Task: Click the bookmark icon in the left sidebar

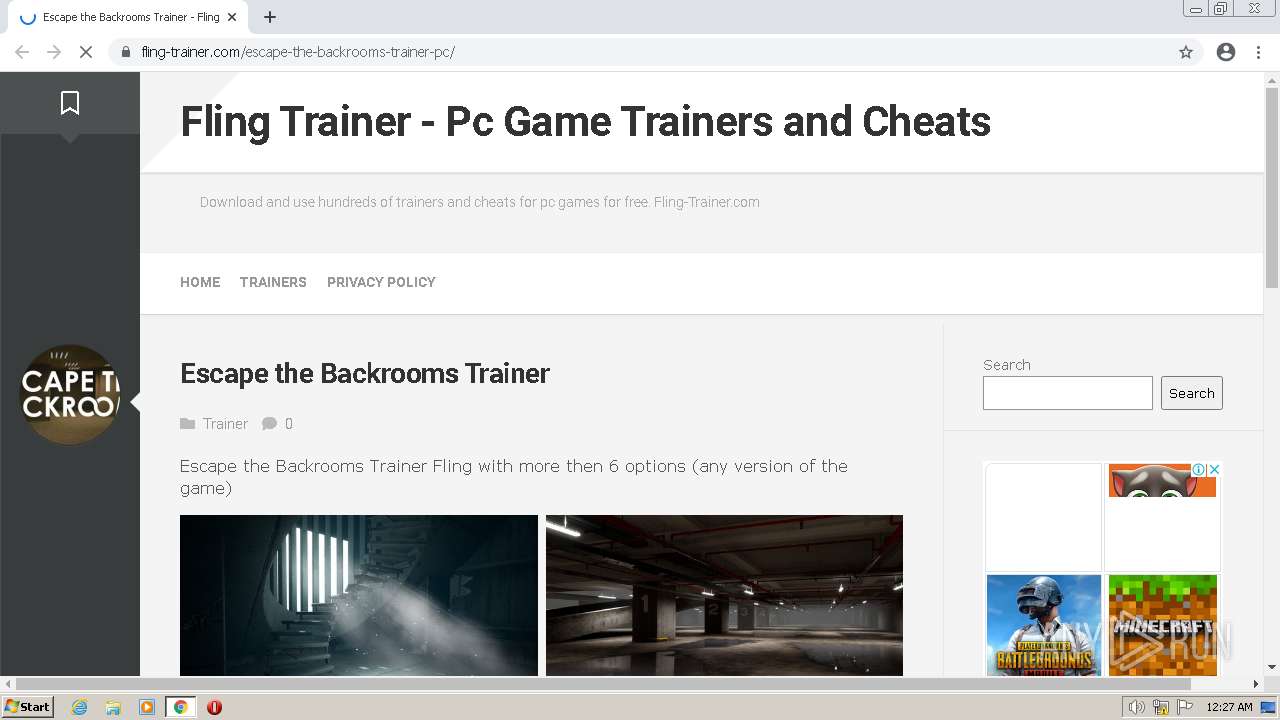Action: [x=70, y=103]
